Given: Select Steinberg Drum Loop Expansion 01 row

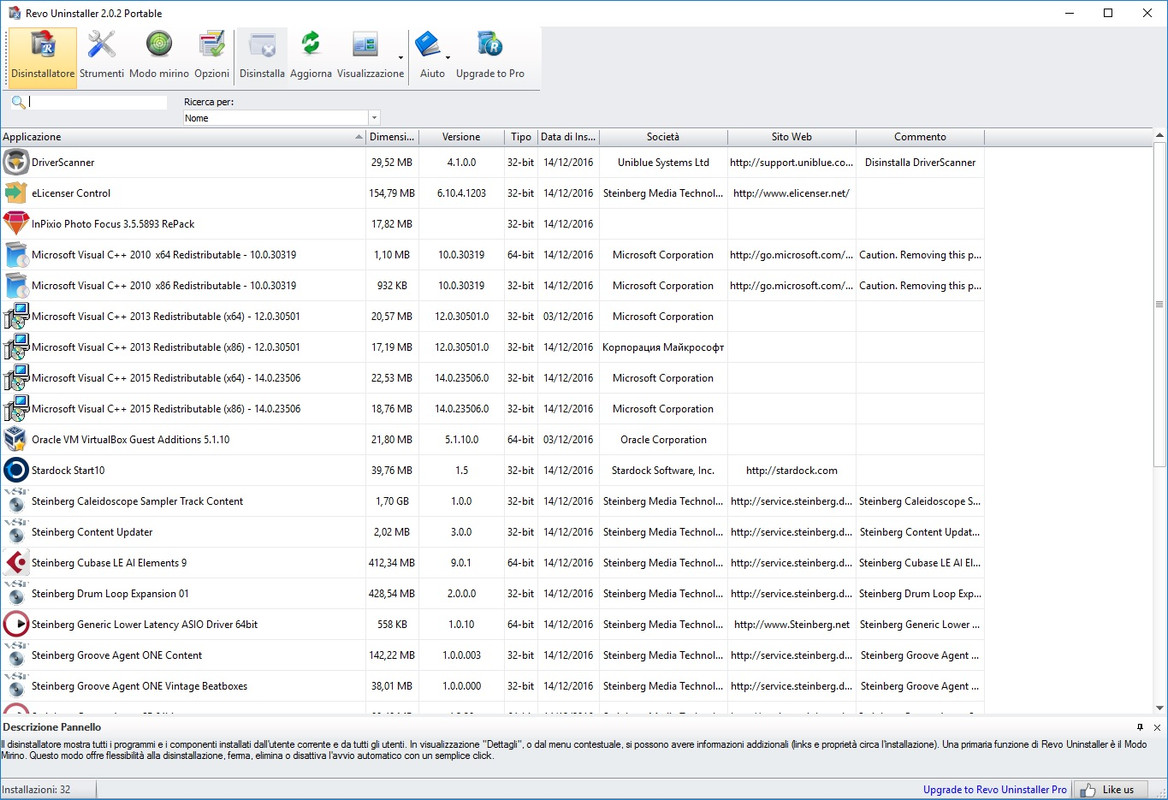Looking at the screenshot, I should pos(492,594).
